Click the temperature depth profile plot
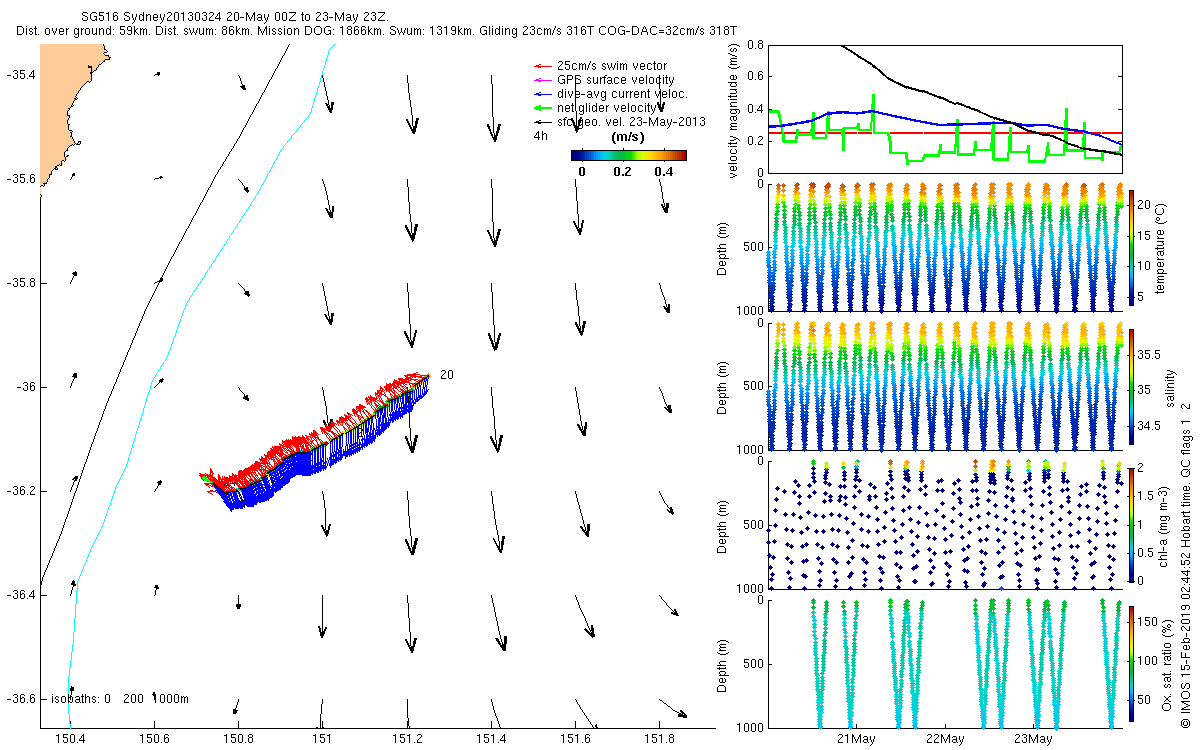Viewport: 1200px width, 750px height. click(946, 247)
